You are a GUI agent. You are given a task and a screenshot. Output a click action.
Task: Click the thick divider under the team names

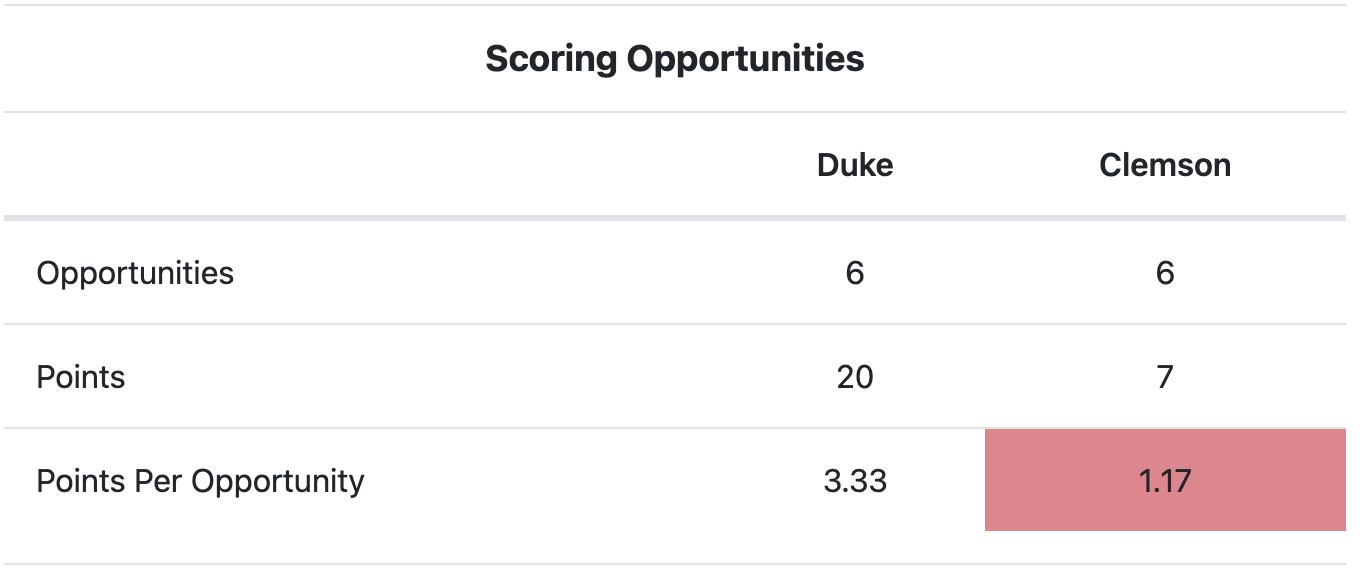(x=675, y=217)
